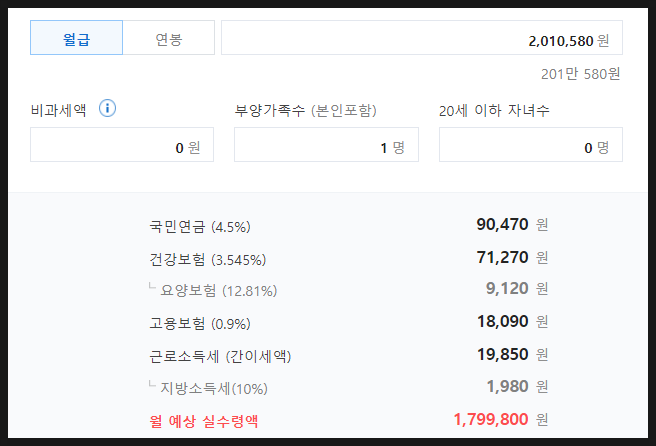Click the 90,470 national pension amount
The height and width of the screenshot is (446, 656).
click(x=502, y=225)
